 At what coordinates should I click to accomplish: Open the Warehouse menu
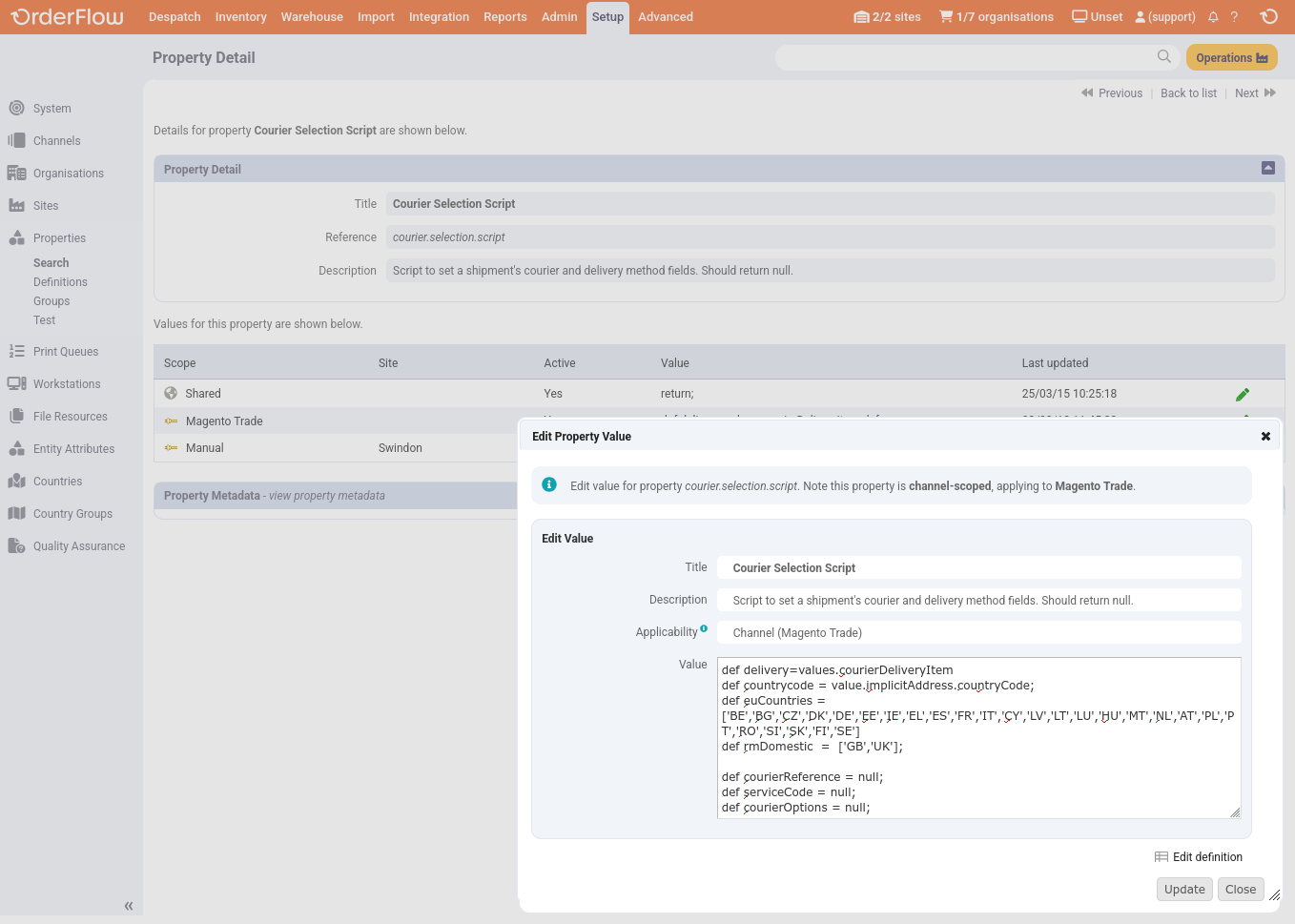tap(312, 17)
